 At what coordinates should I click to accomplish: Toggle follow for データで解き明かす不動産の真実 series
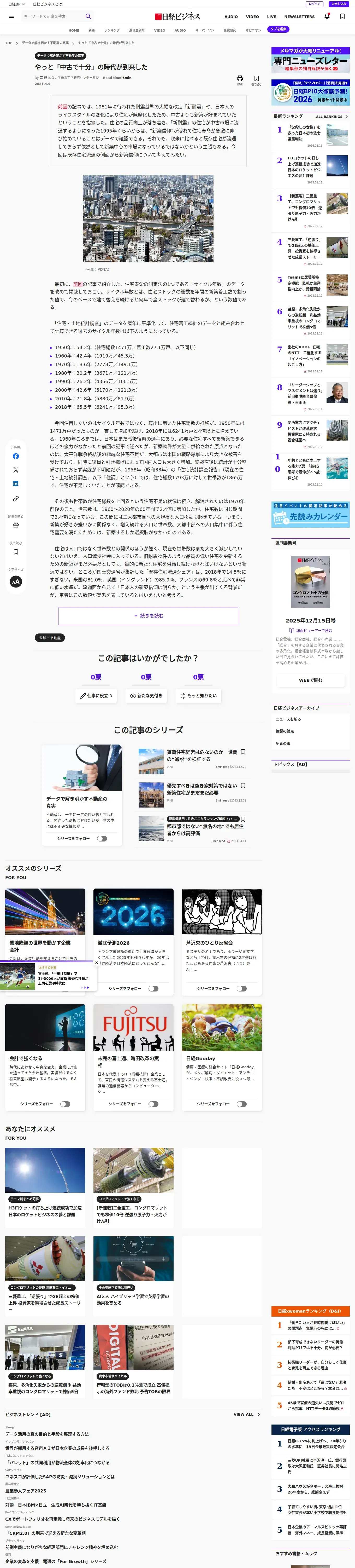(x=102, y=839)
